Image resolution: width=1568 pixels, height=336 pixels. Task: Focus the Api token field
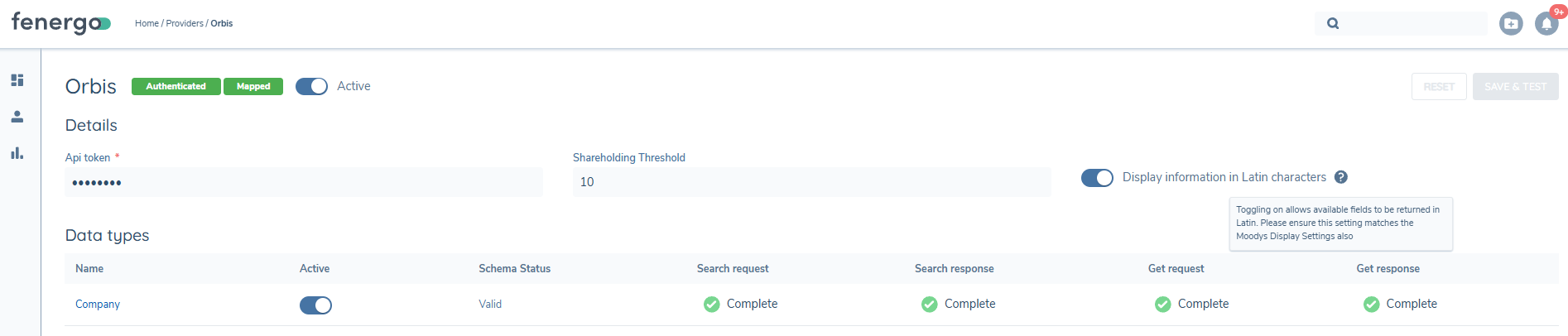pos(304,182)
